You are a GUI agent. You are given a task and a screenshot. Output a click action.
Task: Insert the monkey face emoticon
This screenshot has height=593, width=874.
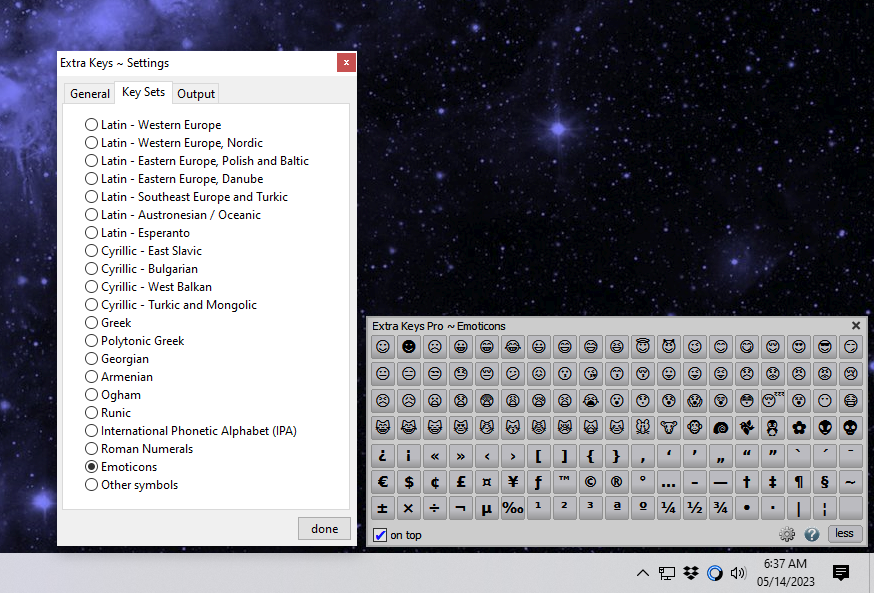[x=695, y=427]
